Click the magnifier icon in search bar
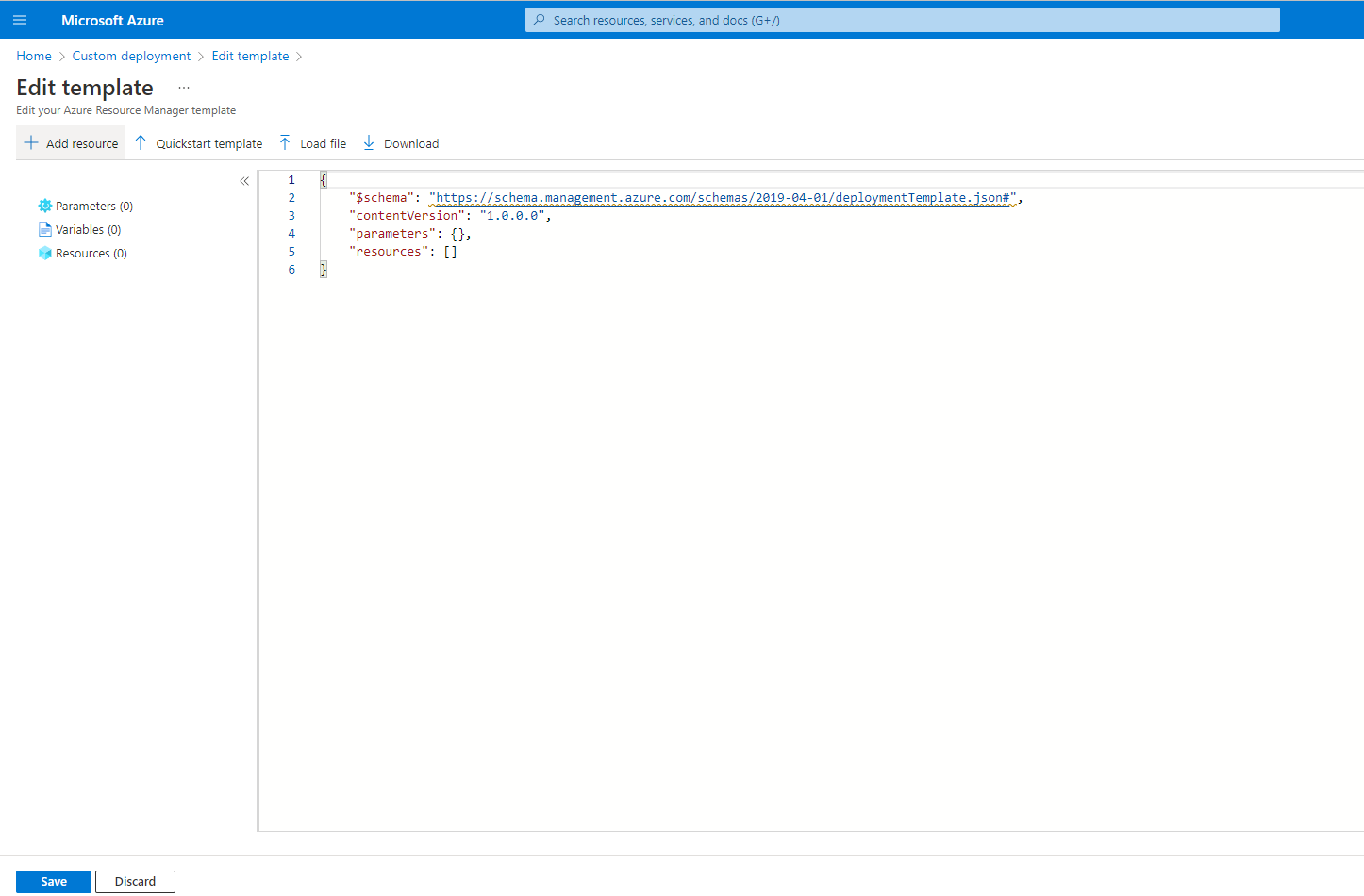Viewport: 1364px width, 896px height. (539, 20)
